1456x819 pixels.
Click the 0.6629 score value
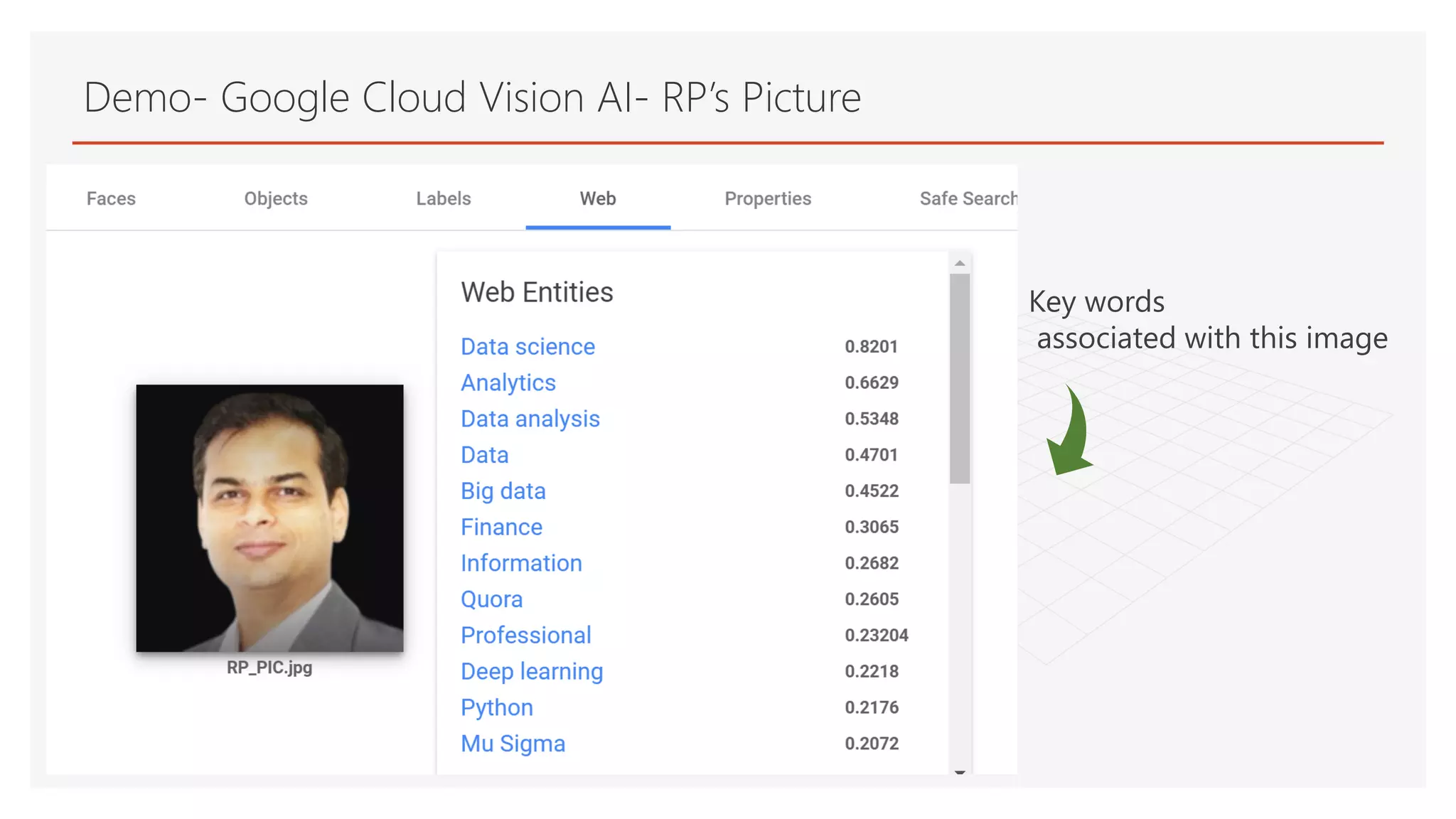click(x=872, y=382)
